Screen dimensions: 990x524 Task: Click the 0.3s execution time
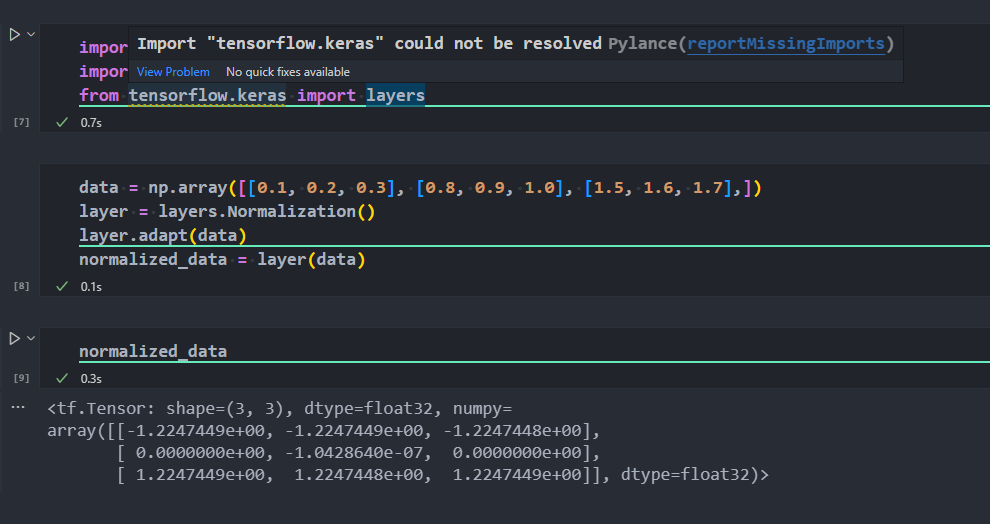point(91,378)
